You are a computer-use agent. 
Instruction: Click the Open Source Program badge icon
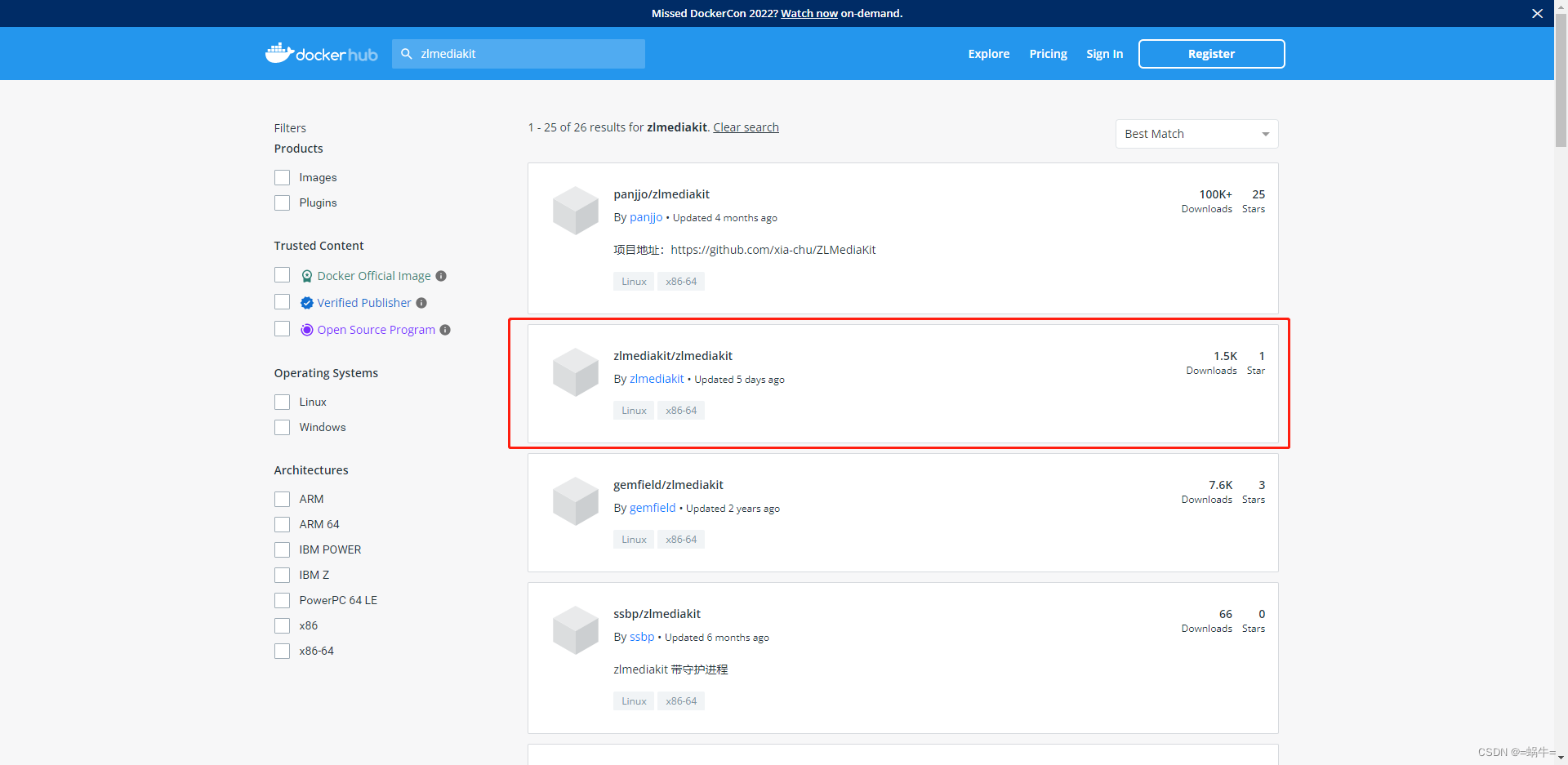coord(307,330)
